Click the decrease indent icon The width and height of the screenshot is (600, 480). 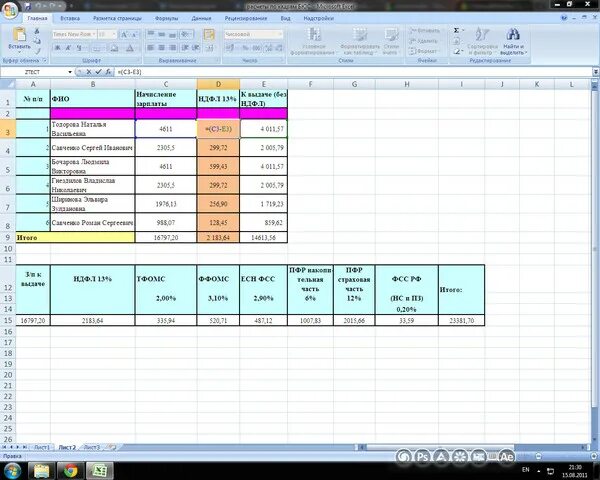click(185, 47)
